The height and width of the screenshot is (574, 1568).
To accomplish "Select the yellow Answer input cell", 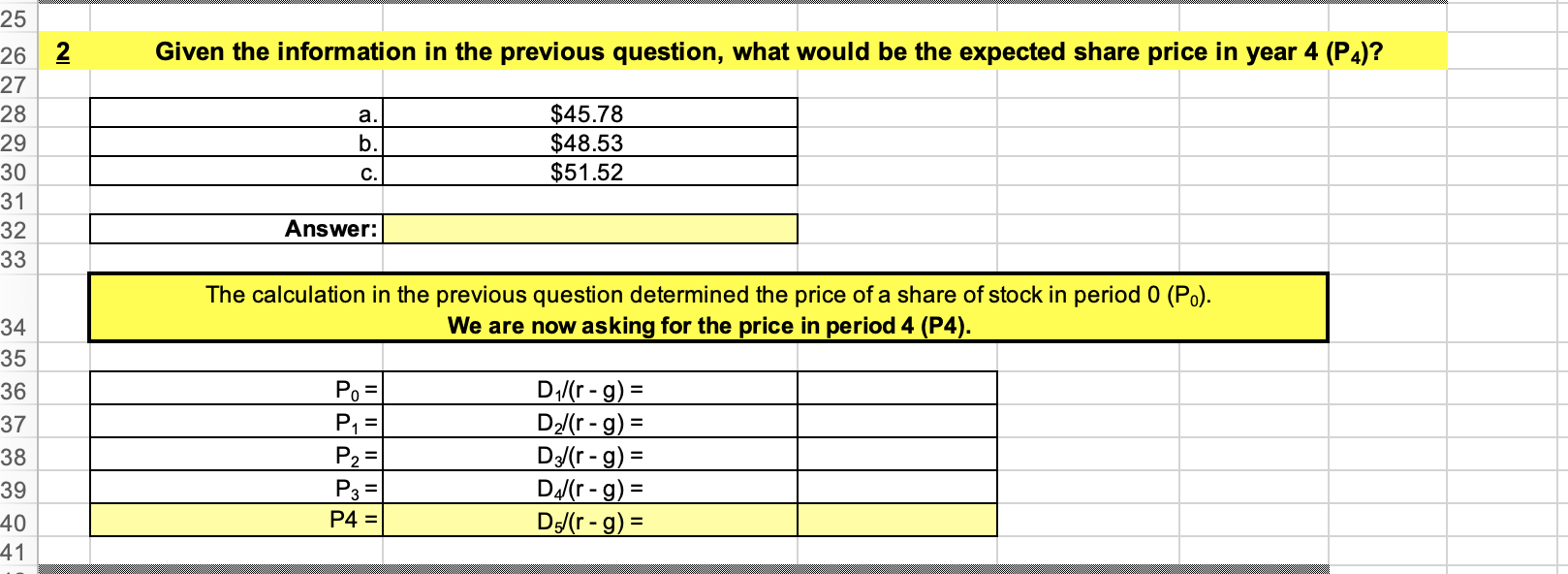I will (591, 230).
